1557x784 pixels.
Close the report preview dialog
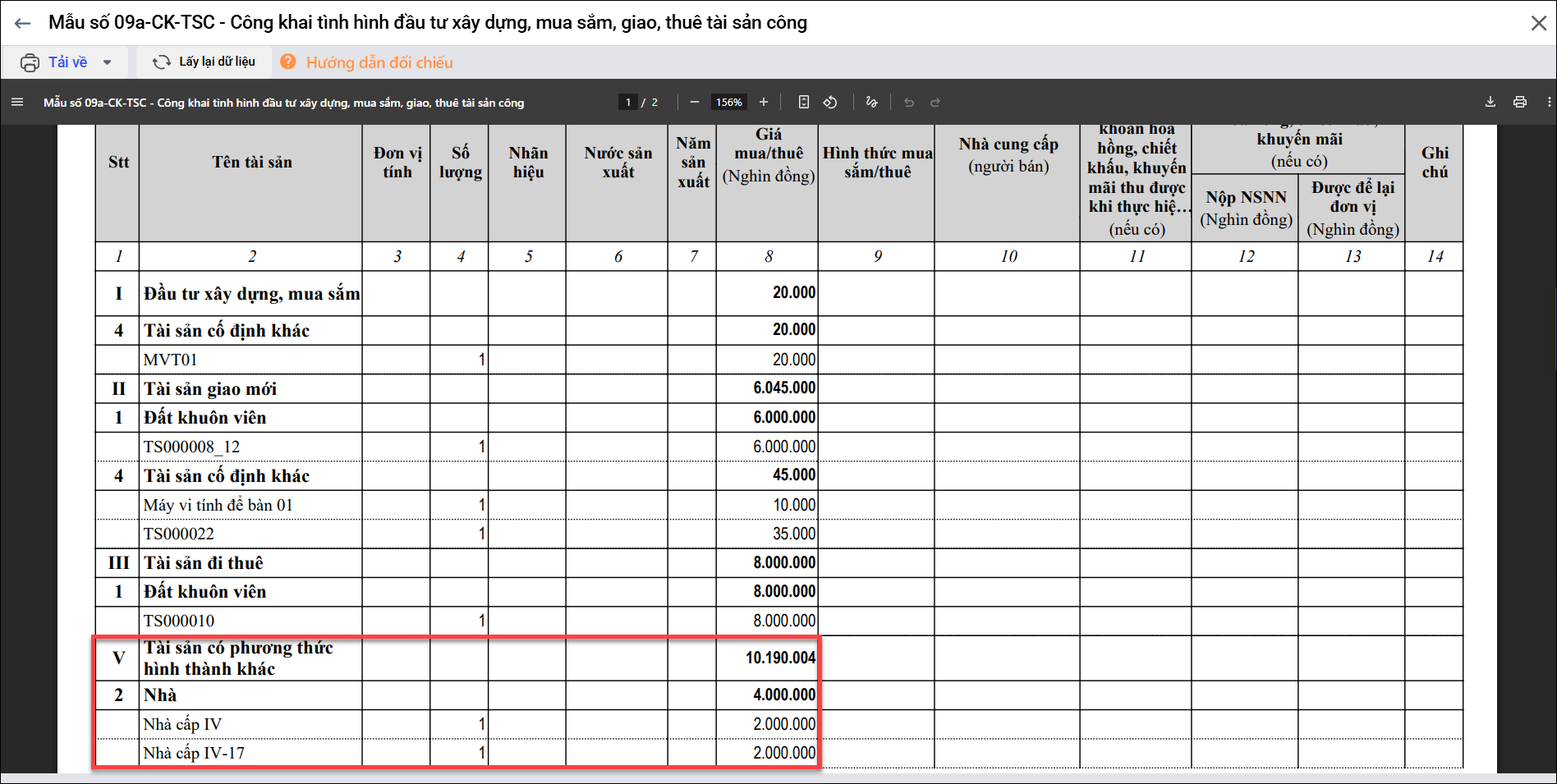tap(1538, 23)
